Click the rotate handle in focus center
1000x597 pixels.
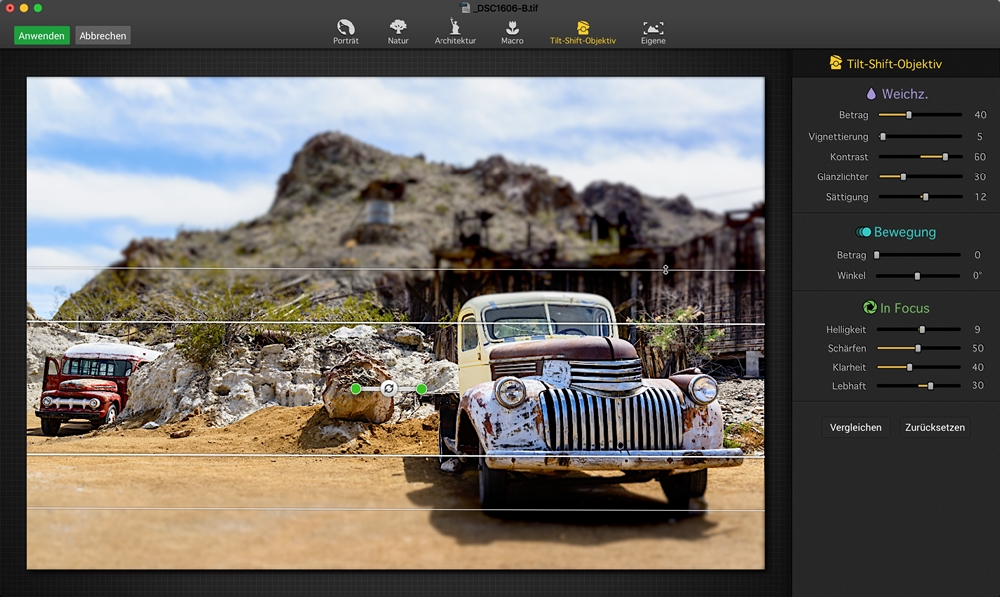(x=389, y=388)
